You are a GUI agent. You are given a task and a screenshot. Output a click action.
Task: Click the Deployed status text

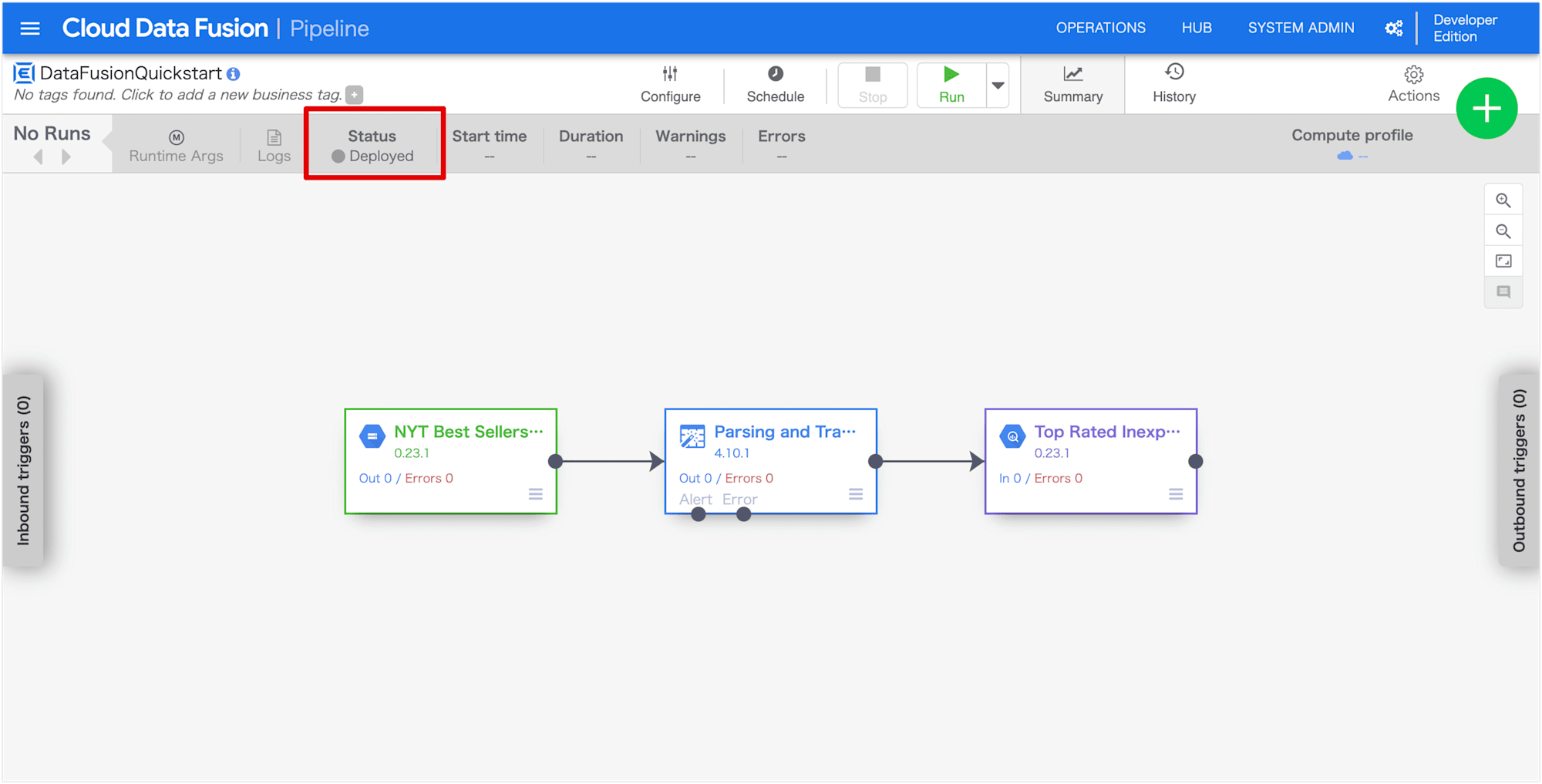click(381, 156)
